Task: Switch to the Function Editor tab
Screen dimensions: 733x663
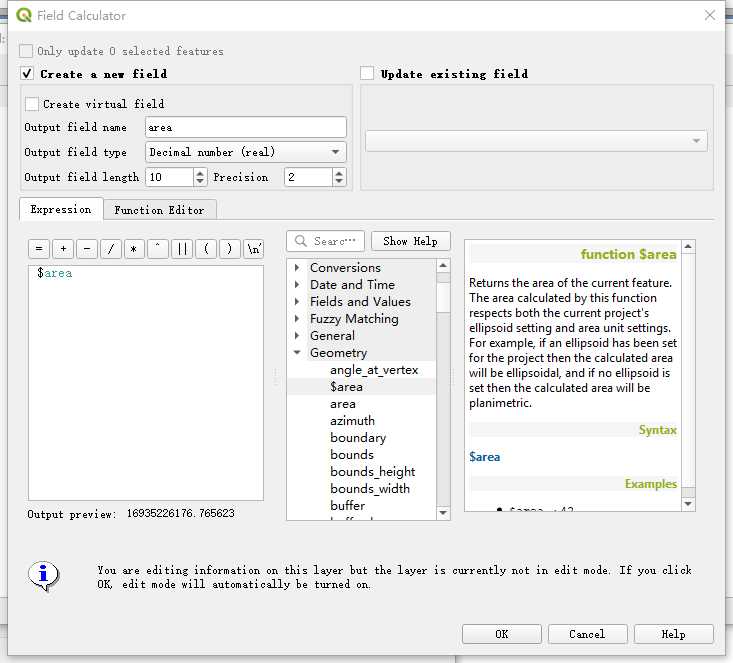Action: click(159, 210)
